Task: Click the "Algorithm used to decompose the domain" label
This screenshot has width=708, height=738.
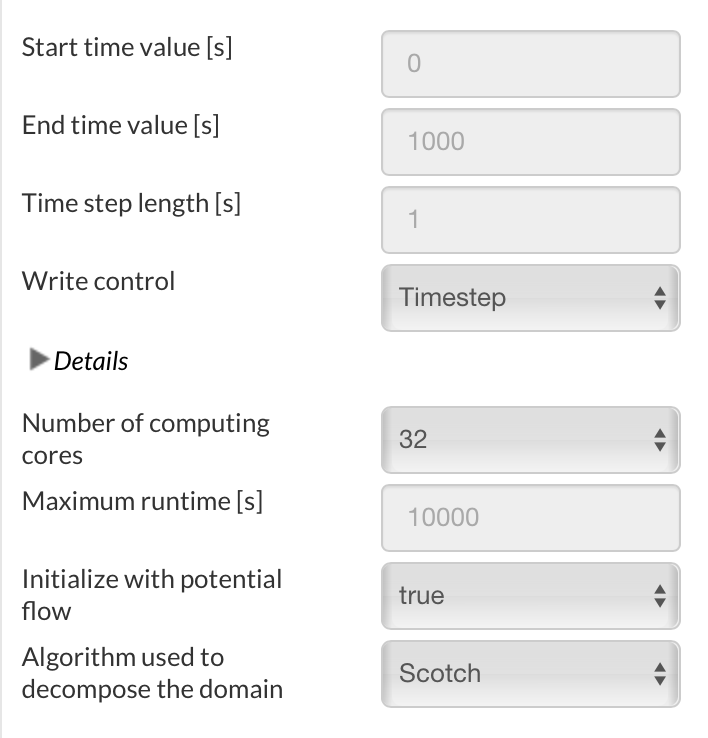Action: [152, 672]
